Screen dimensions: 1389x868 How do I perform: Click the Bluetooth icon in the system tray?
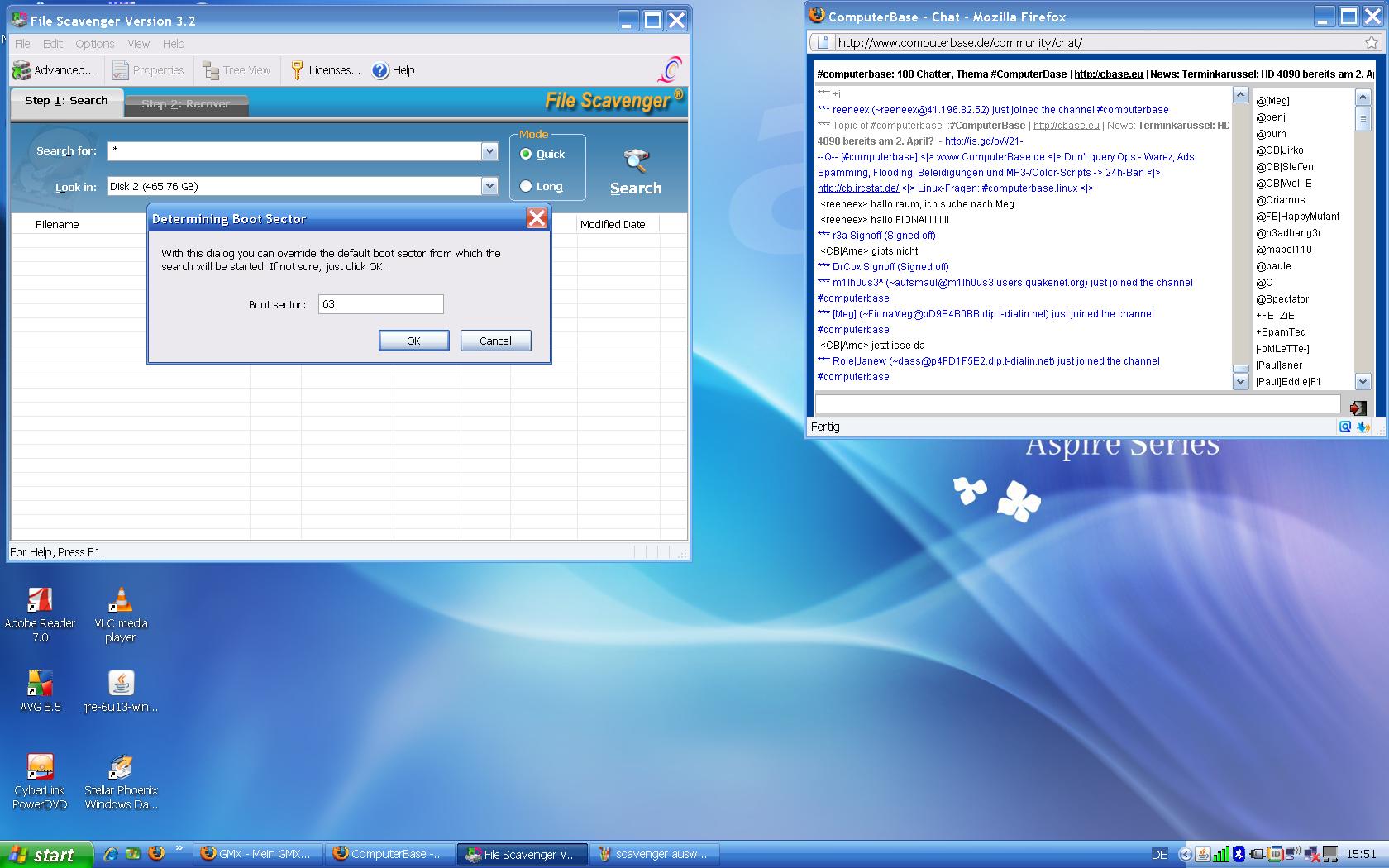(1239, 854)
